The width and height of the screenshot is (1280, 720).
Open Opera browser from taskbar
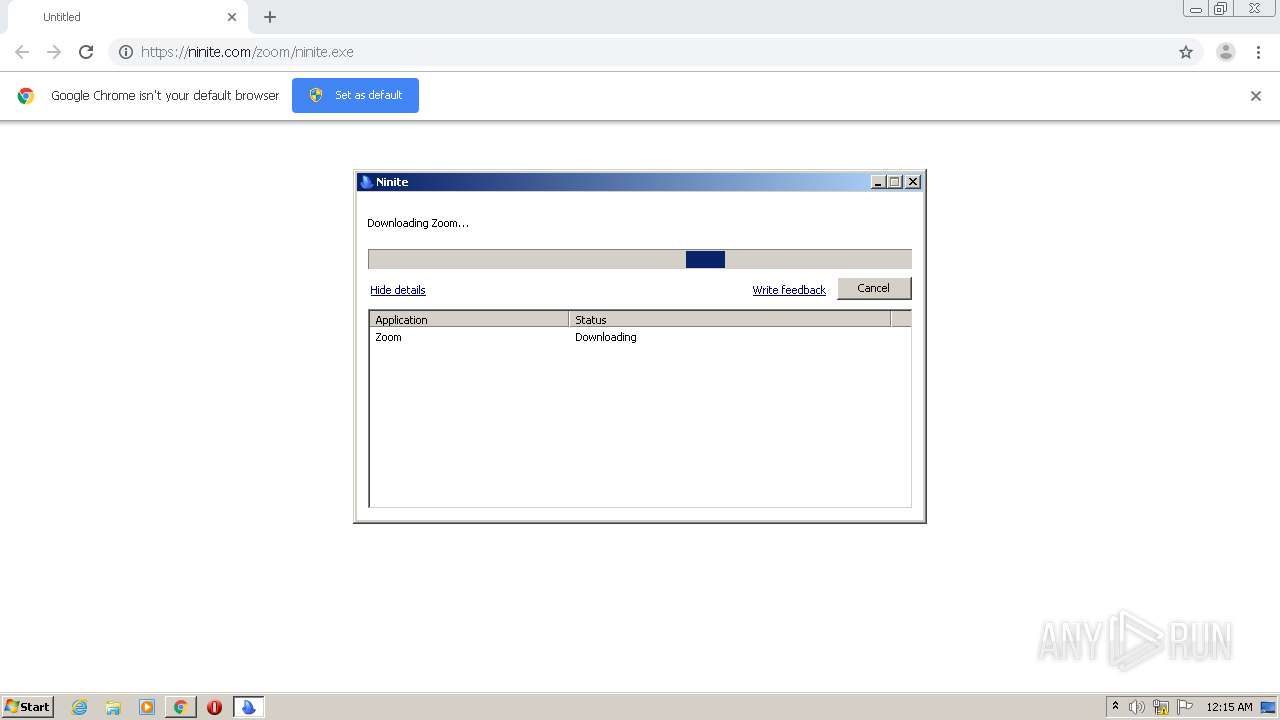tap(214, 707)
